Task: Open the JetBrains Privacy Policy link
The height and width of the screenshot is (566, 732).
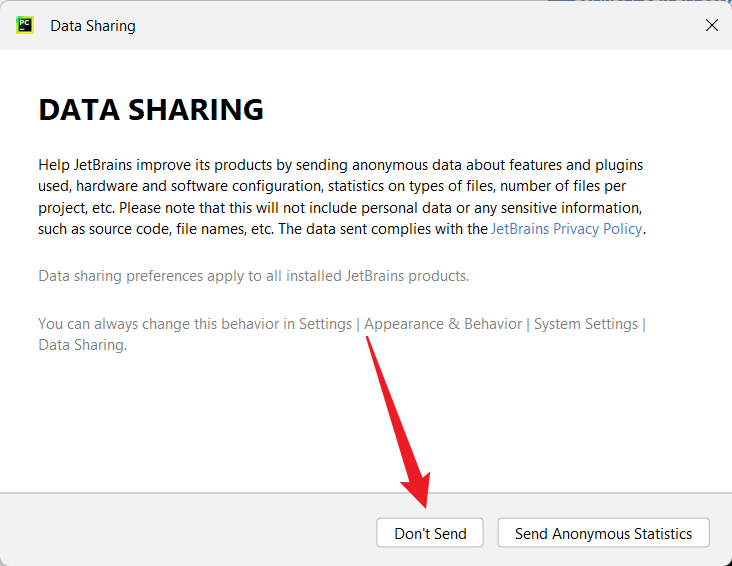Action: coord(566,229)
